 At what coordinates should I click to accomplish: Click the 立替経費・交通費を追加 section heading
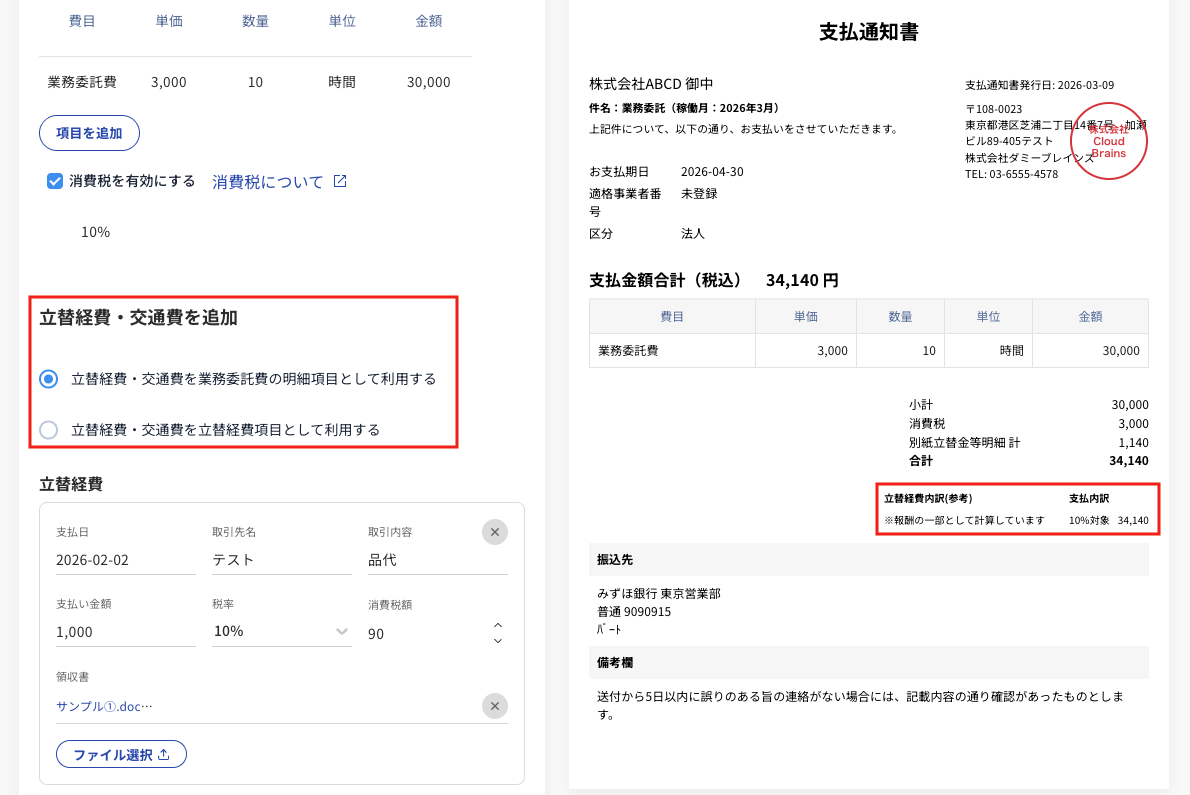(x=138, y=318)
